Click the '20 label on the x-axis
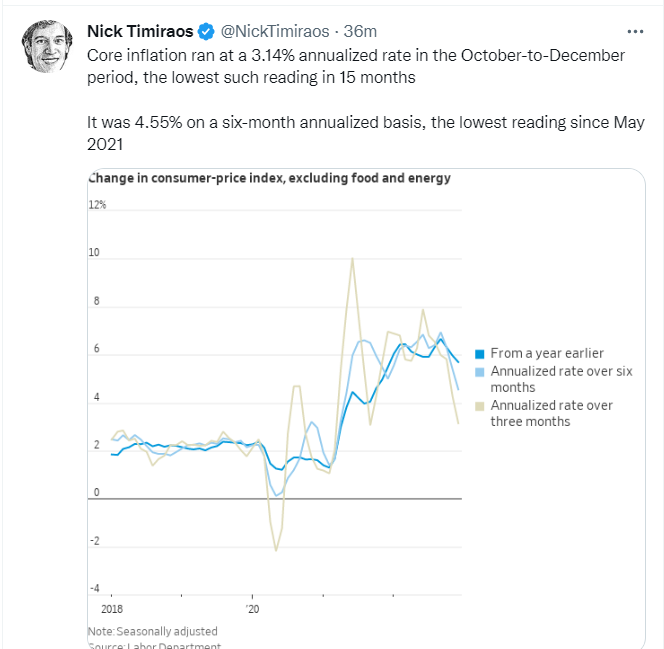 click(253, 608)
